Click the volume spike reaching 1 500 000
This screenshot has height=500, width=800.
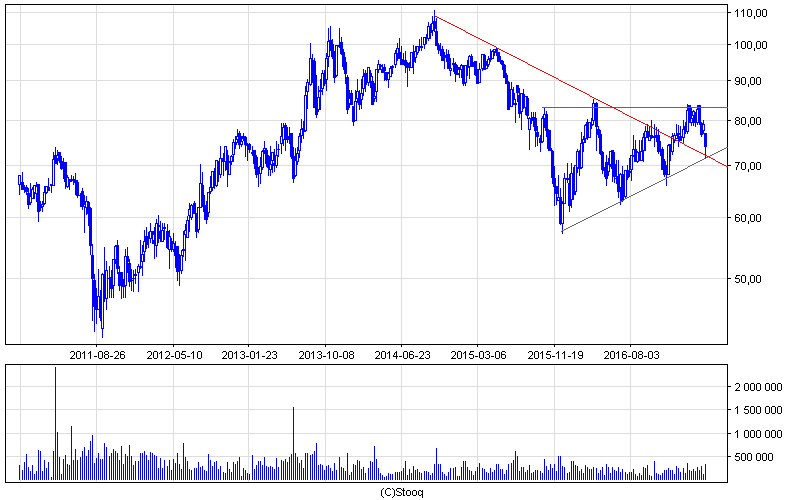point(293,443)
